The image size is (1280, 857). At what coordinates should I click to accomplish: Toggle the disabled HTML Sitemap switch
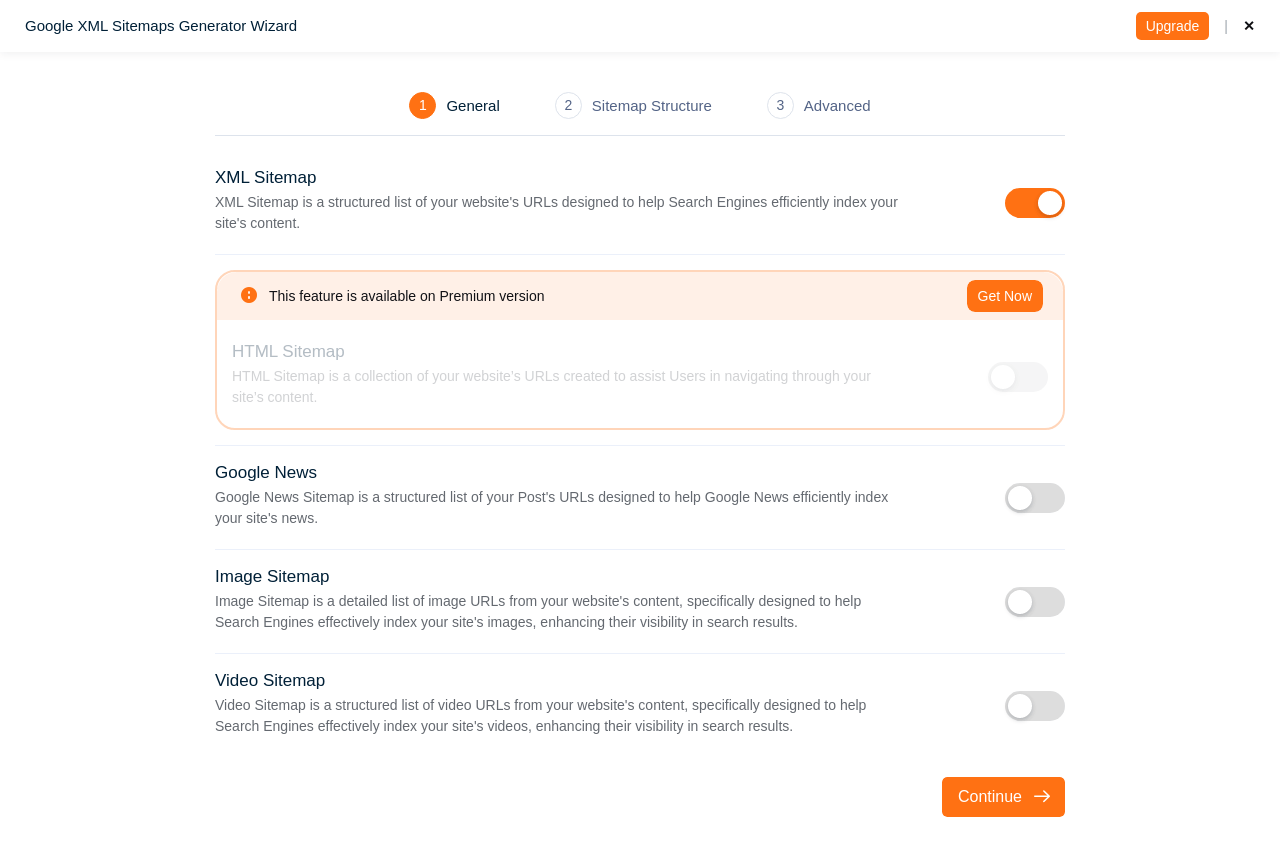pyautogui.click(x=1017, y=377)
